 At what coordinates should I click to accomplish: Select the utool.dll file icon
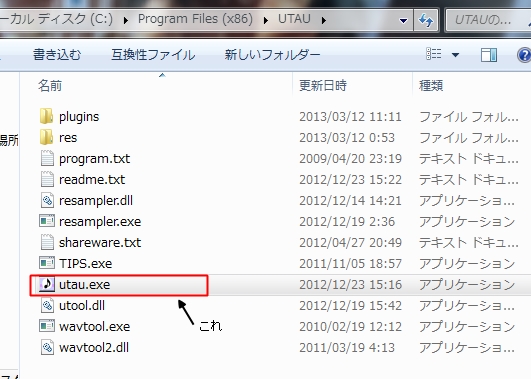click(47, 306)
